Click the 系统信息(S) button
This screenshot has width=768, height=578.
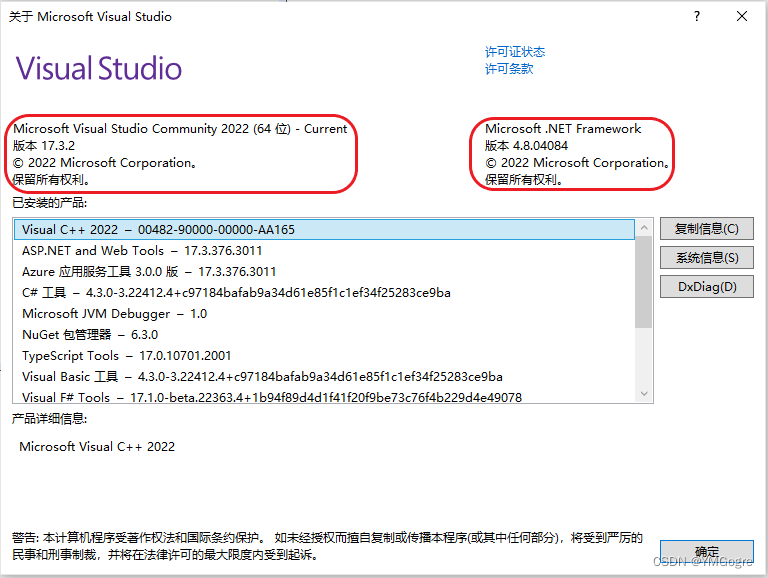[x=706, y=258]
